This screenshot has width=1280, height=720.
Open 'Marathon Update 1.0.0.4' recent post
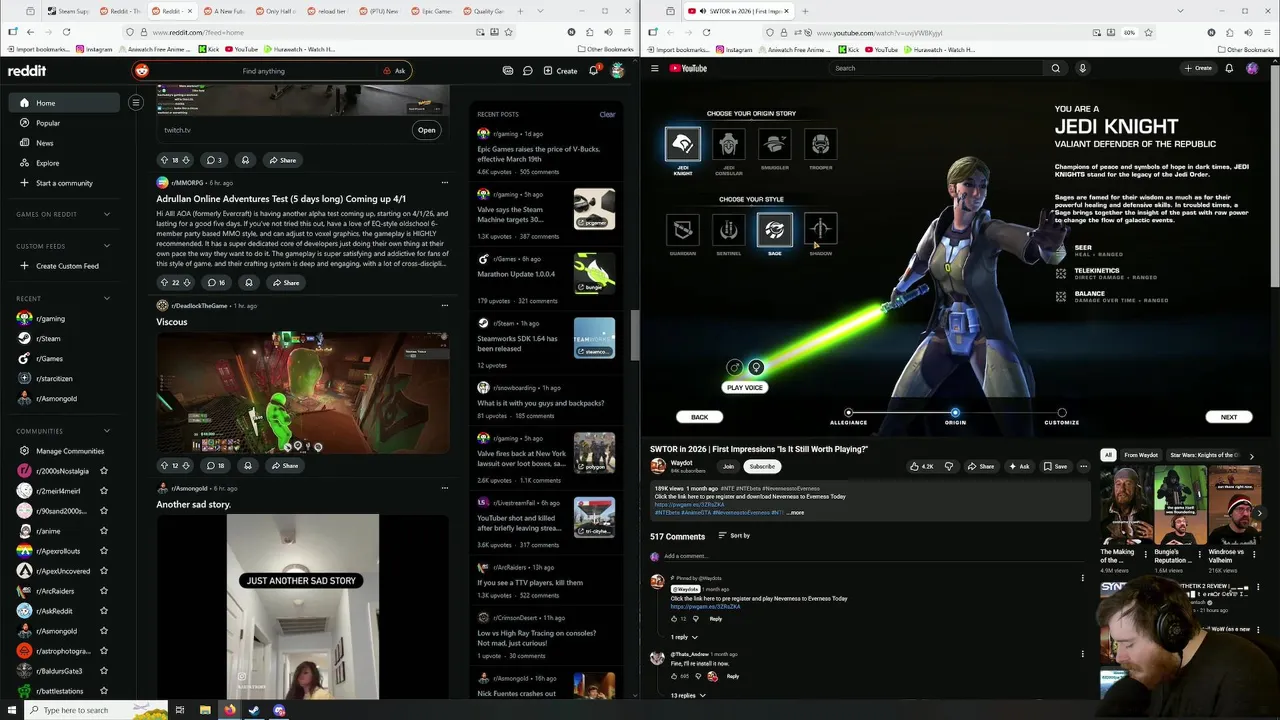[516, 274]
